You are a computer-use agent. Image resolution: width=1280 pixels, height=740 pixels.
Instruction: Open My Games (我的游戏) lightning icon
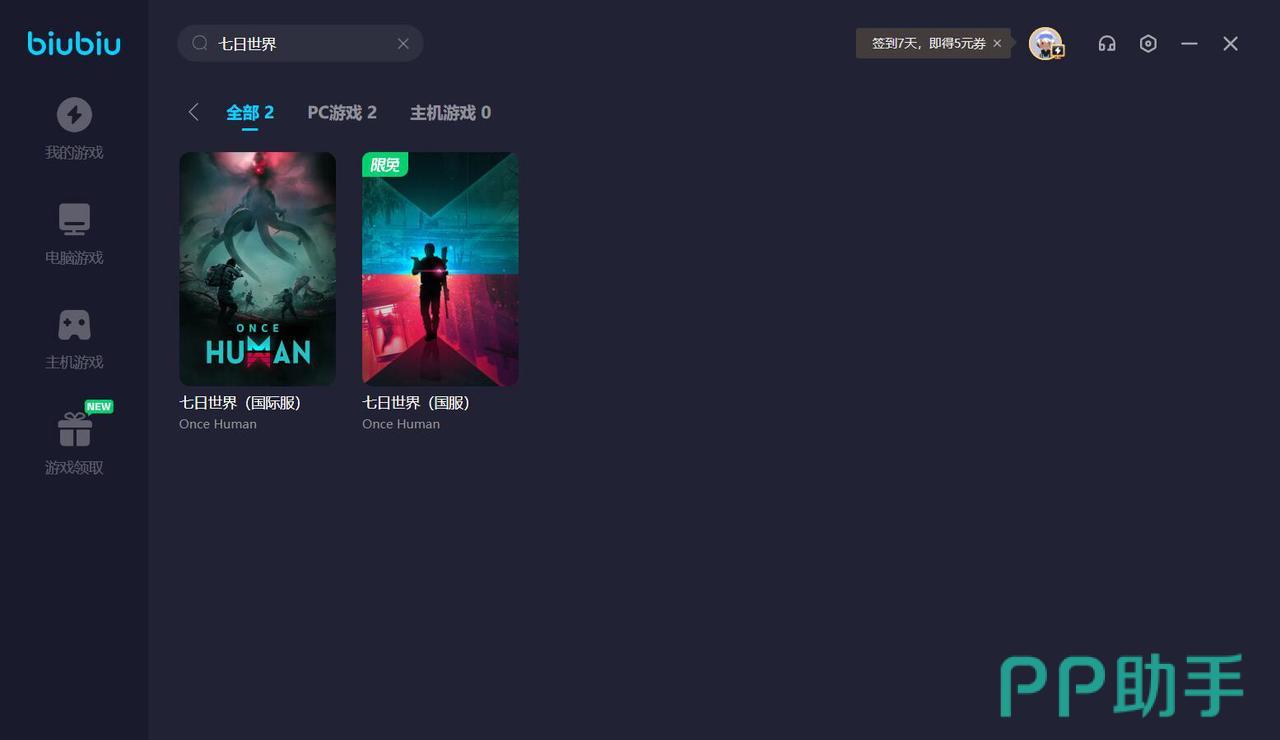(x=74, y=115)
